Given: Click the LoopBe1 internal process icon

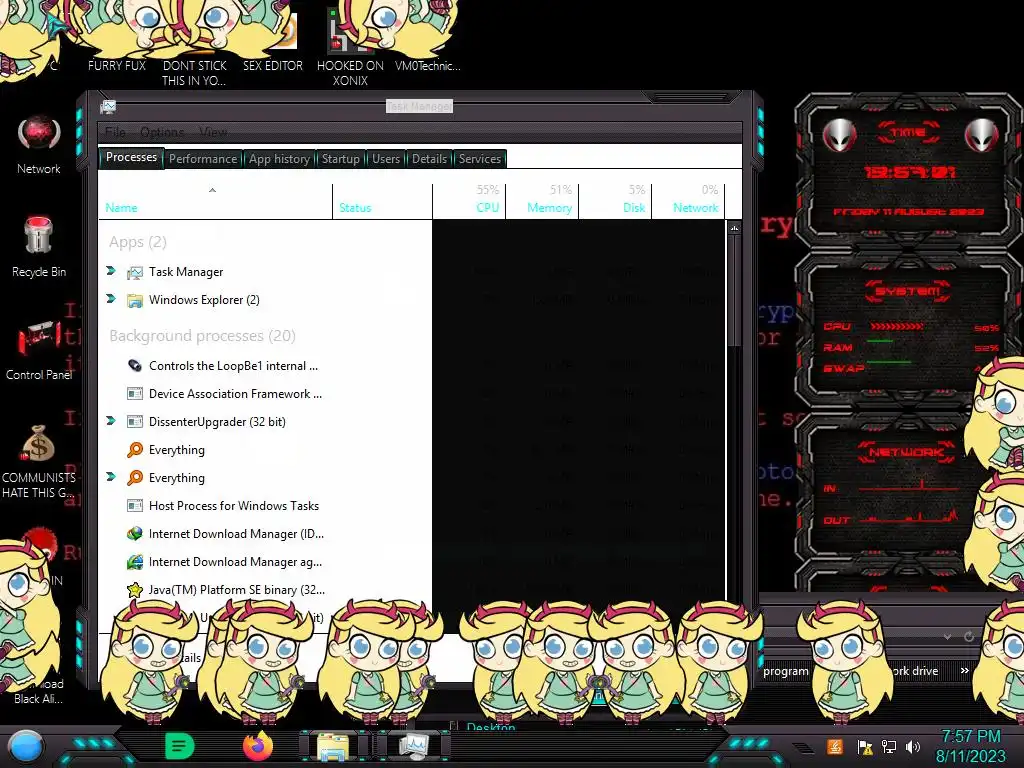Looking at the screenshot, I should tap(135, 366).
